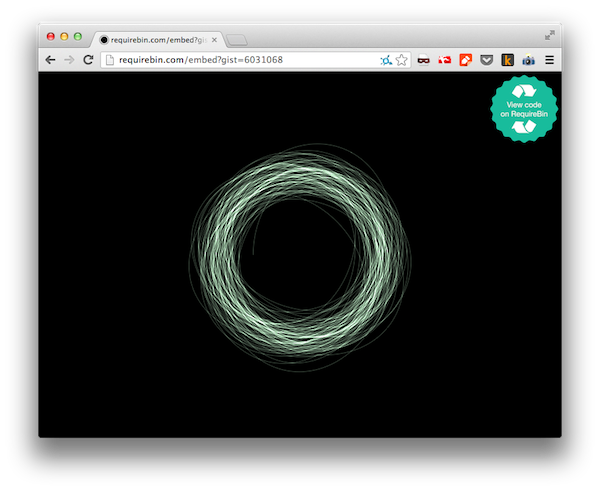Open a new tab
The width and height of the screenshot is (600, 491).
(237, 40)
